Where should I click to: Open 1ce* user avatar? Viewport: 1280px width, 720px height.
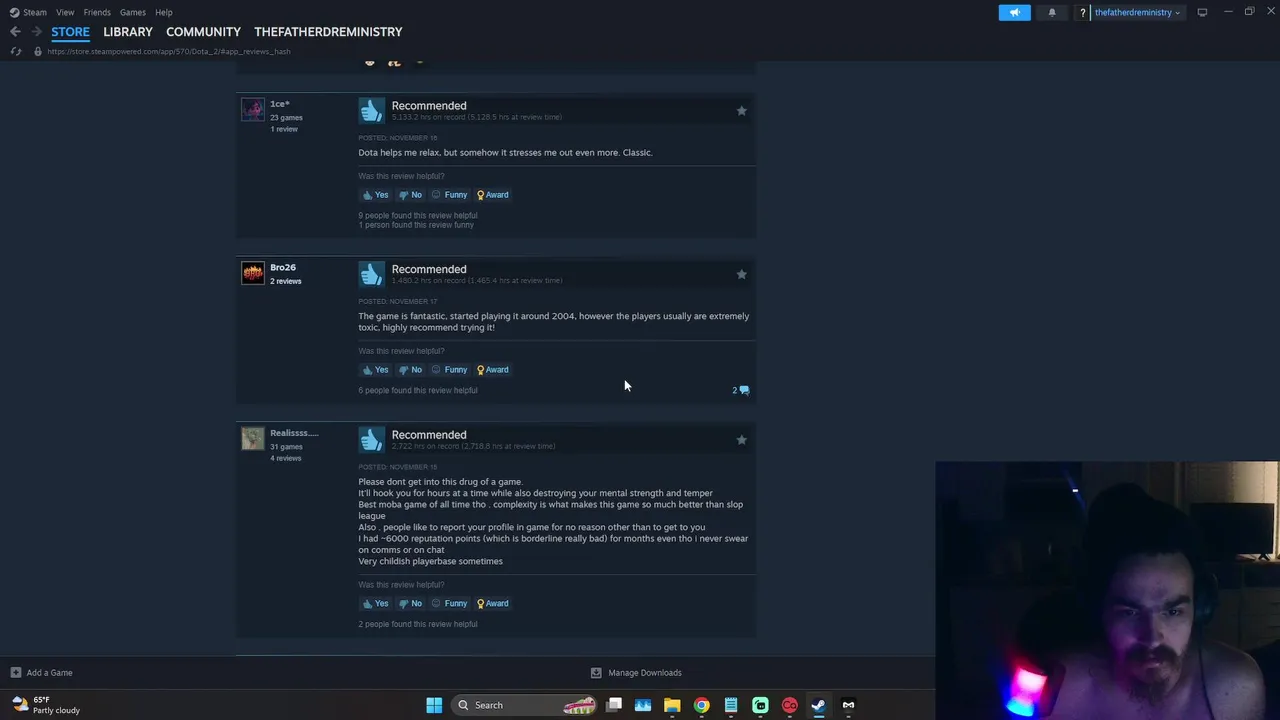point(253,109)
